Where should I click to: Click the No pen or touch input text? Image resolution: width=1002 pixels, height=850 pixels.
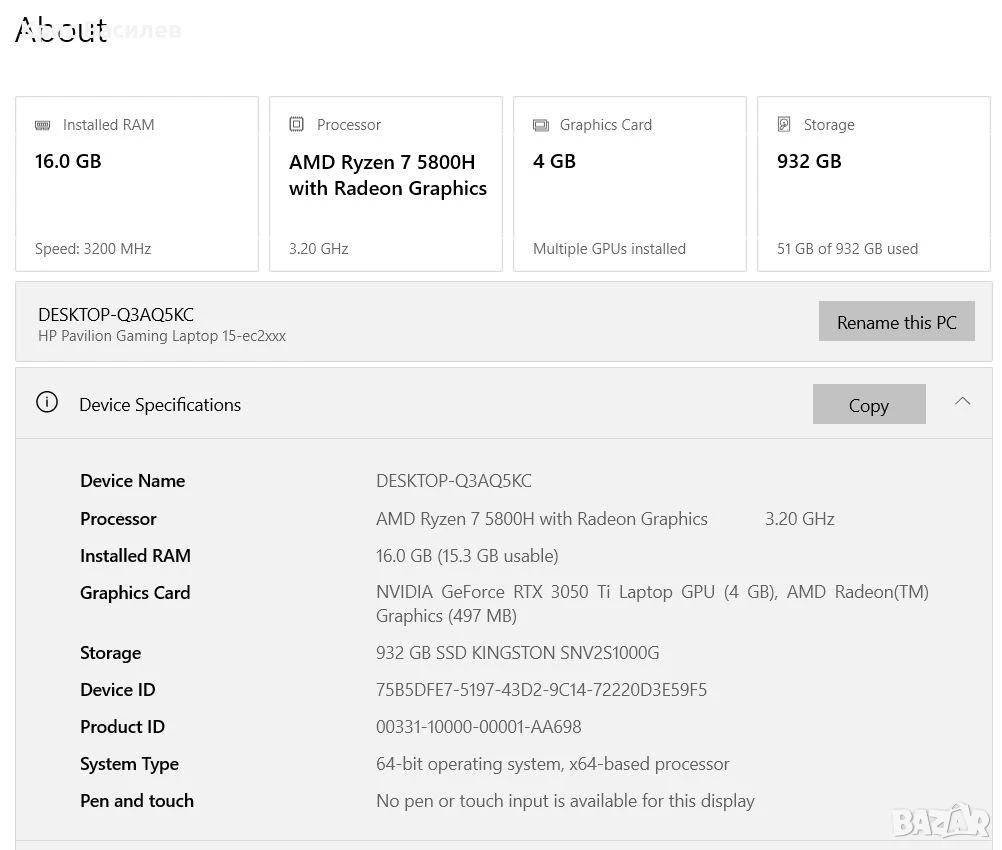[566, 801]
